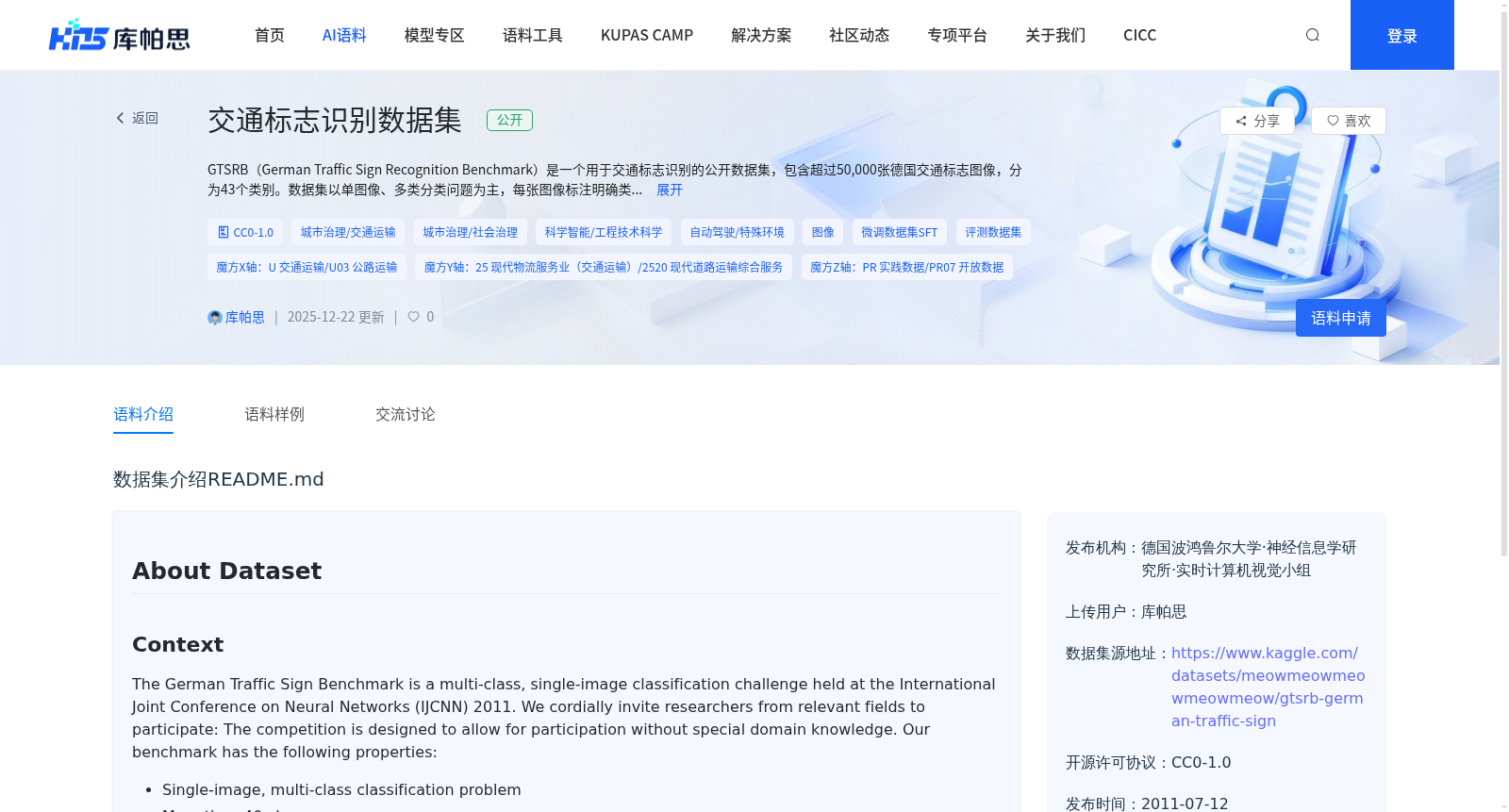
Task: Click the 魔方Z轴 PR 实践数据 tag
Action: point(907,267)
